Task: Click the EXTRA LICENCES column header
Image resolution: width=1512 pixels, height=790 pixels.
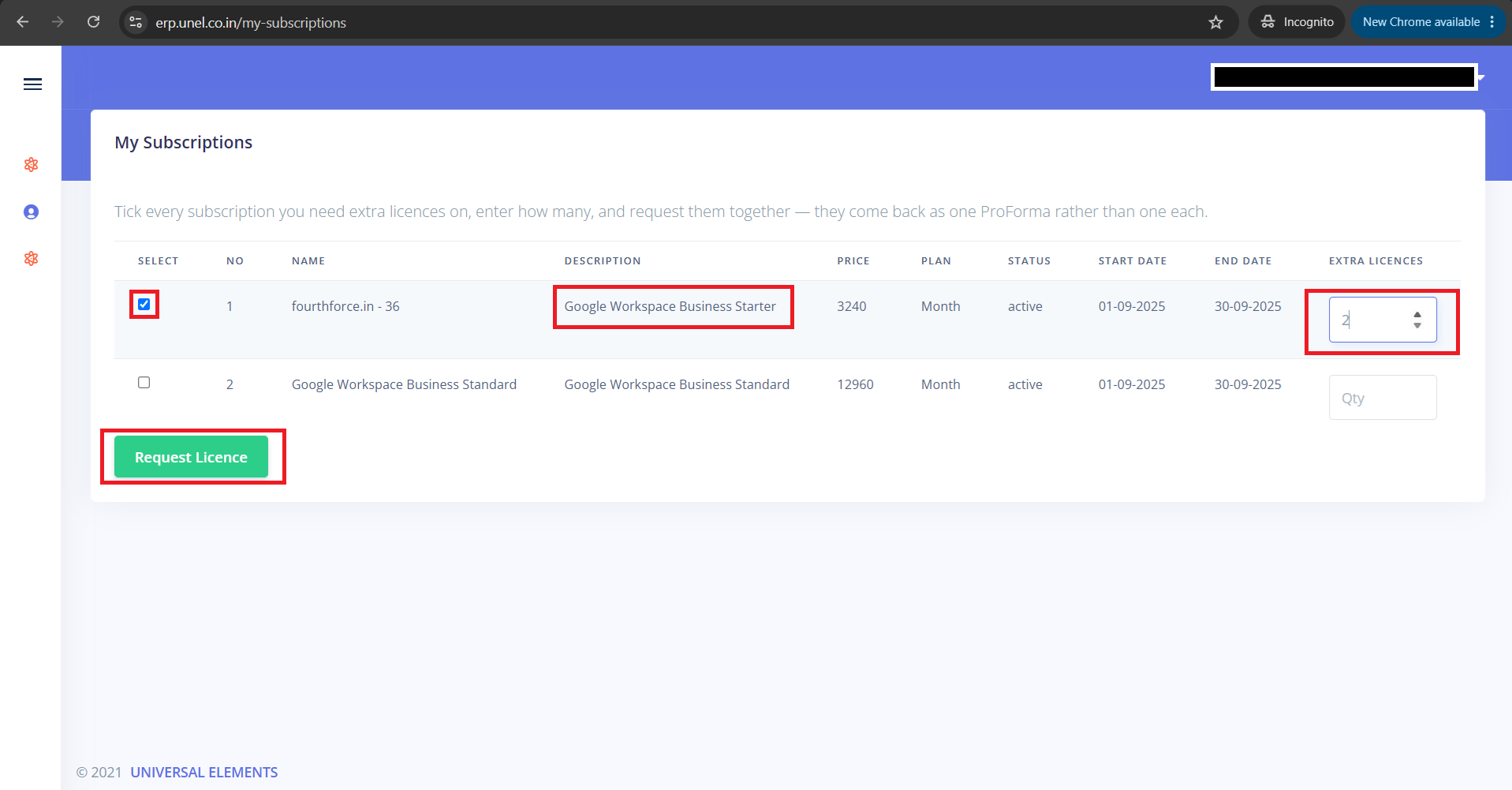Action: click(1376, 260)
